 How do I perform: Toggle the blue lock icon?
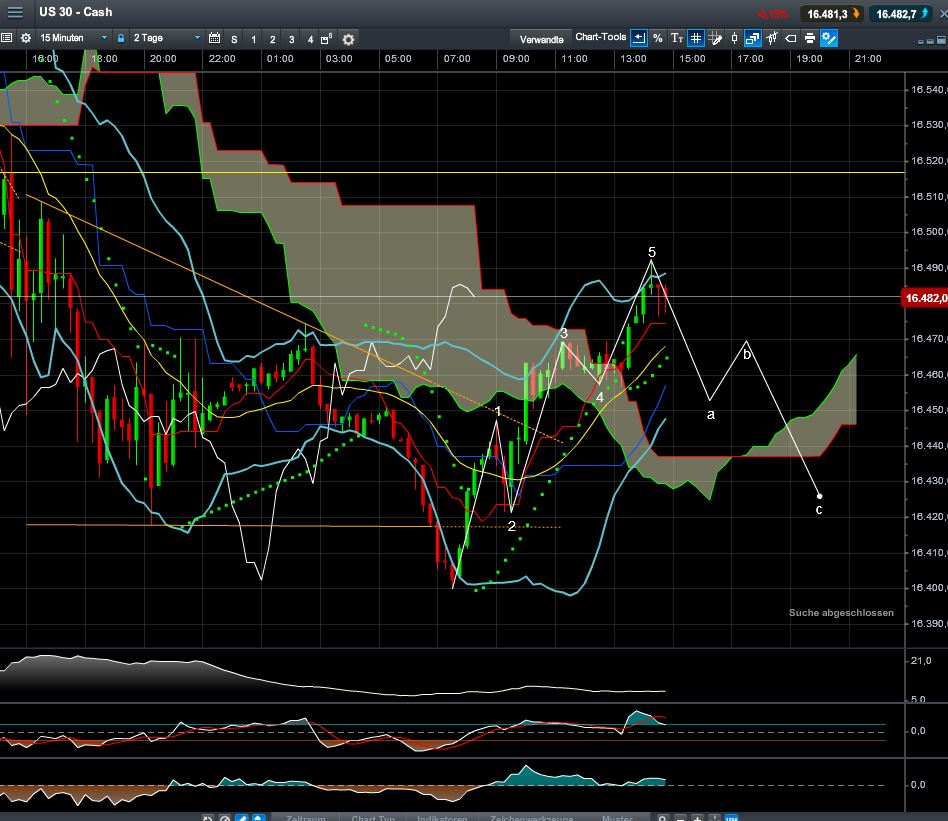121,38
